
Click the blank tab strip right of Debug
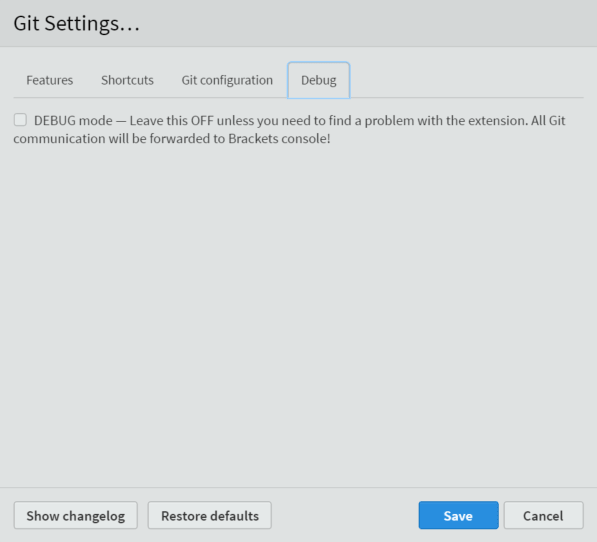click(x=466, y=80)
